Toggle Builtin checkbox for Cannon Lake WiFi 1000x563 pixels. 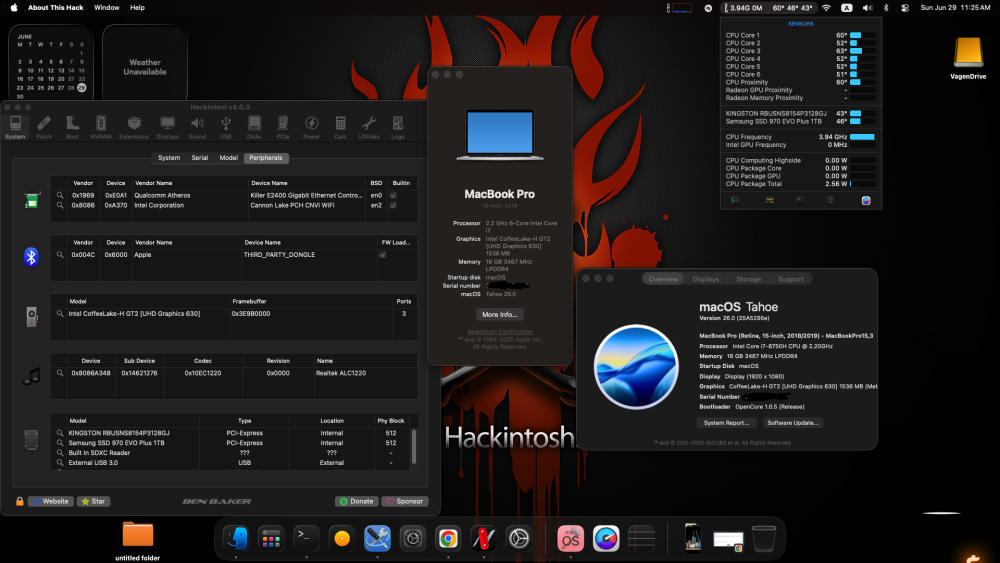tap(393, 205)
